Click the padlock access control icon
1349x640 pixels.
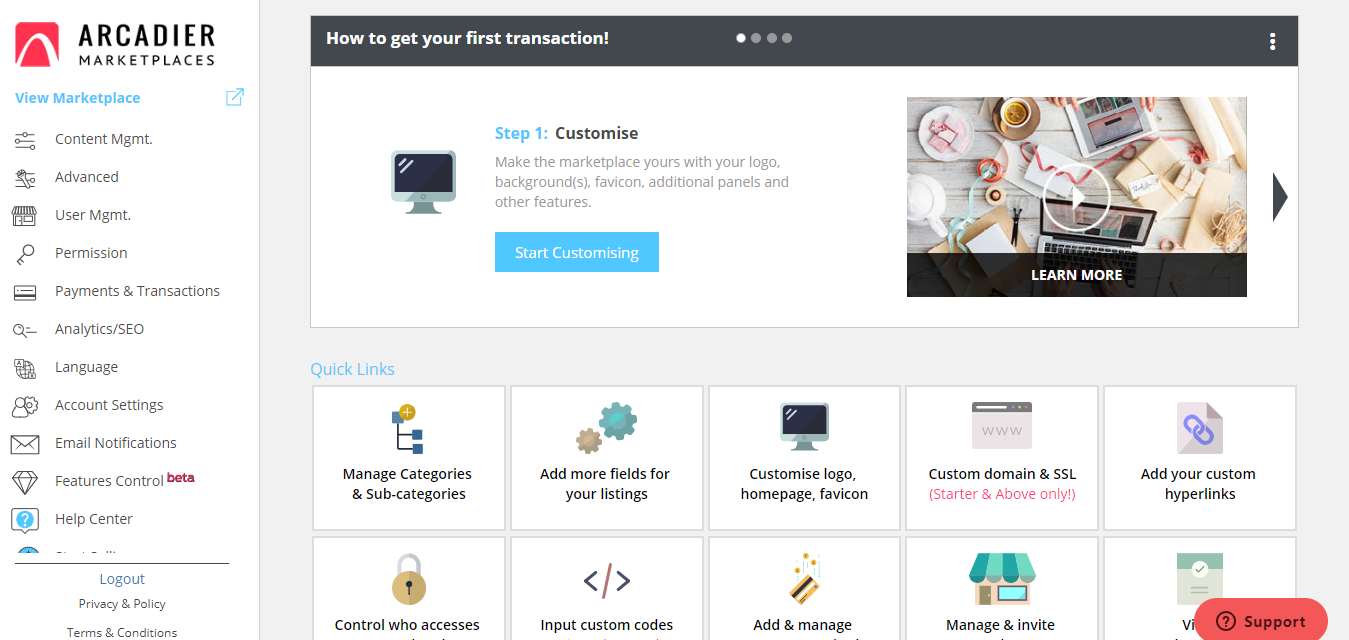[407, 579]
